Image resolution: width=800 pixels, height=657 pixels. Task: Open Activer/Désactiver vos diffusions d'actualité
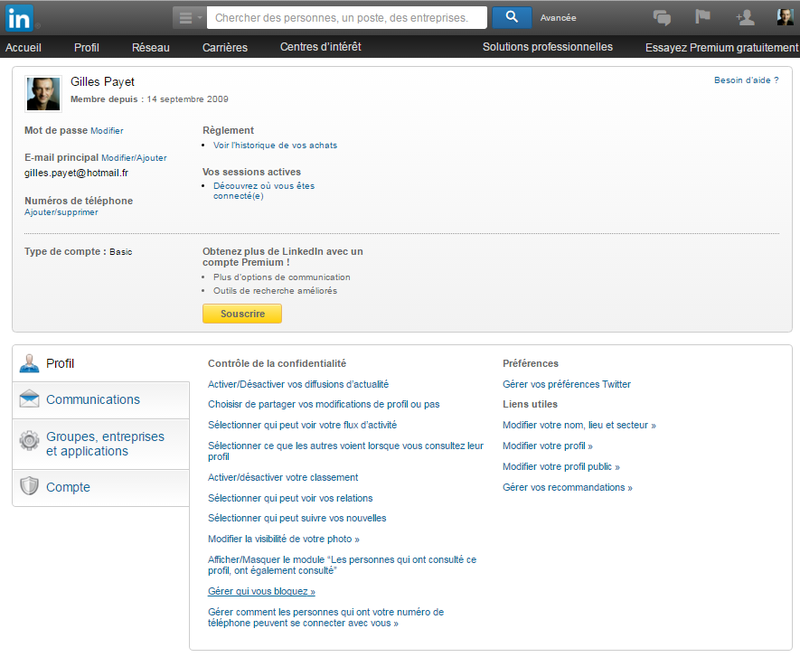298,384
